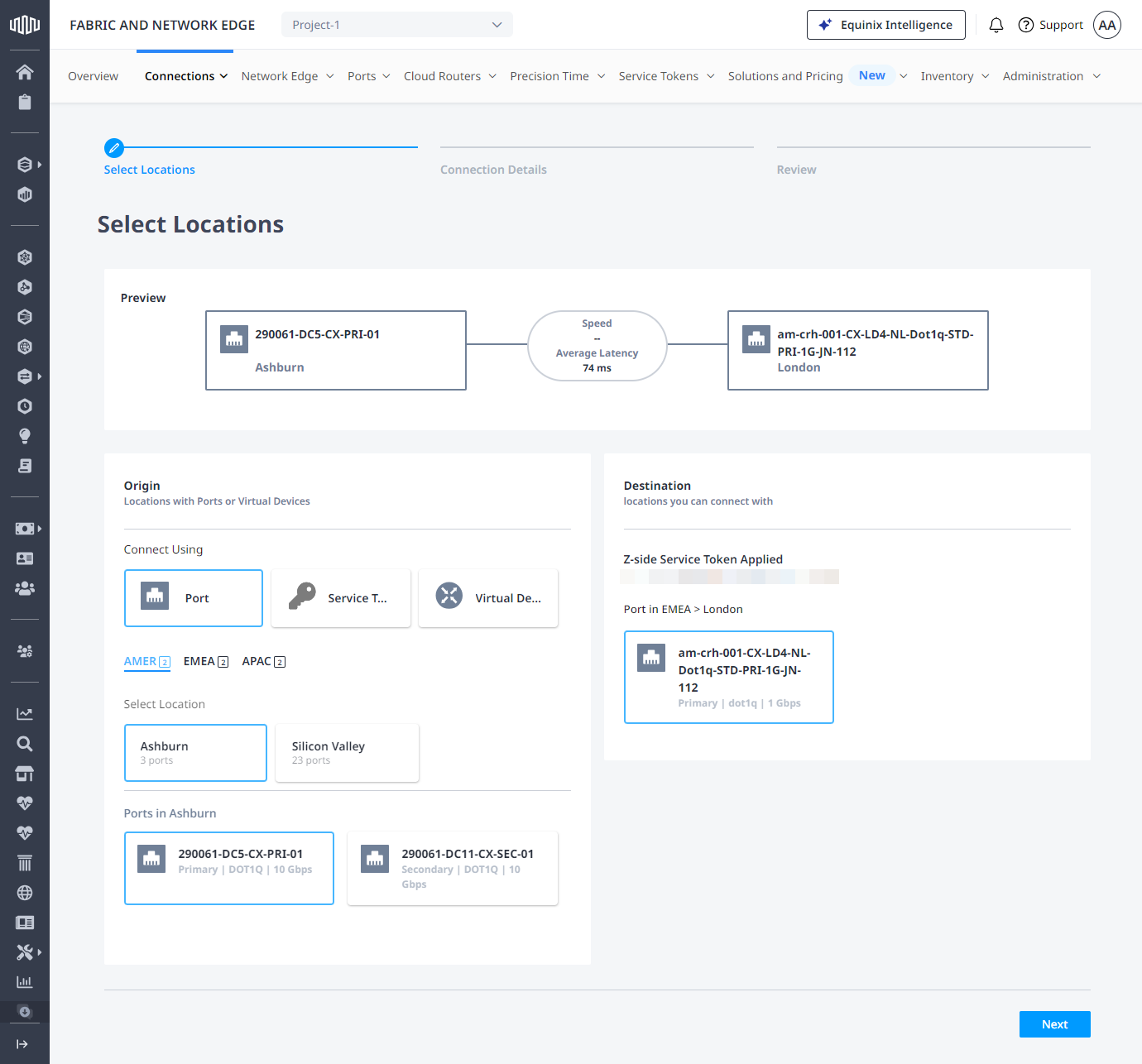Open the lightbulb sidebar icon

tap(25, 436)
